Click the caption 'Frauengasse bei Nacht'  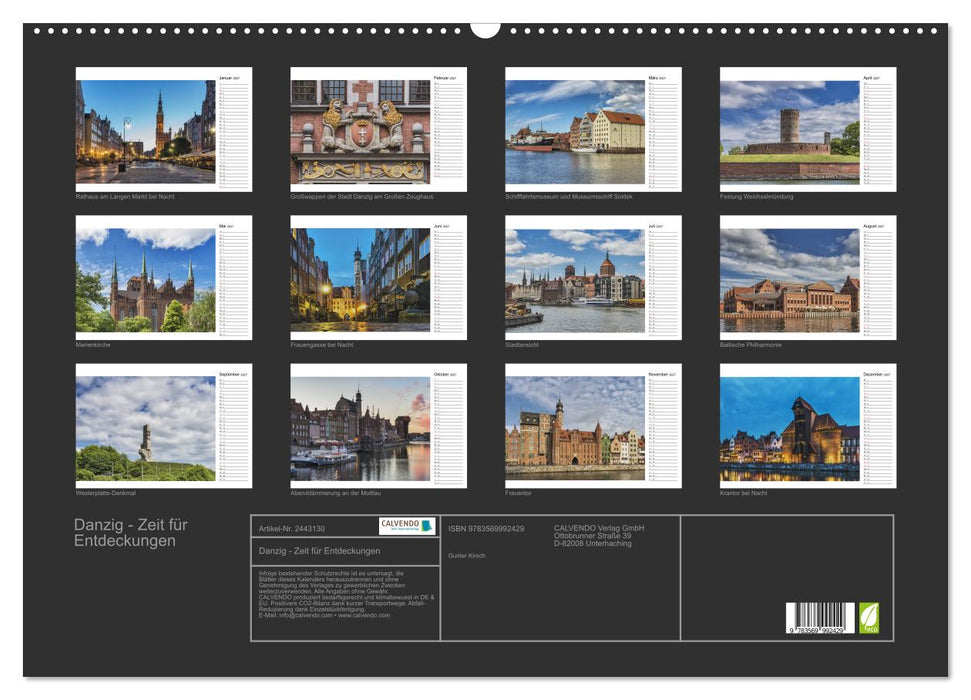[321, 344]
